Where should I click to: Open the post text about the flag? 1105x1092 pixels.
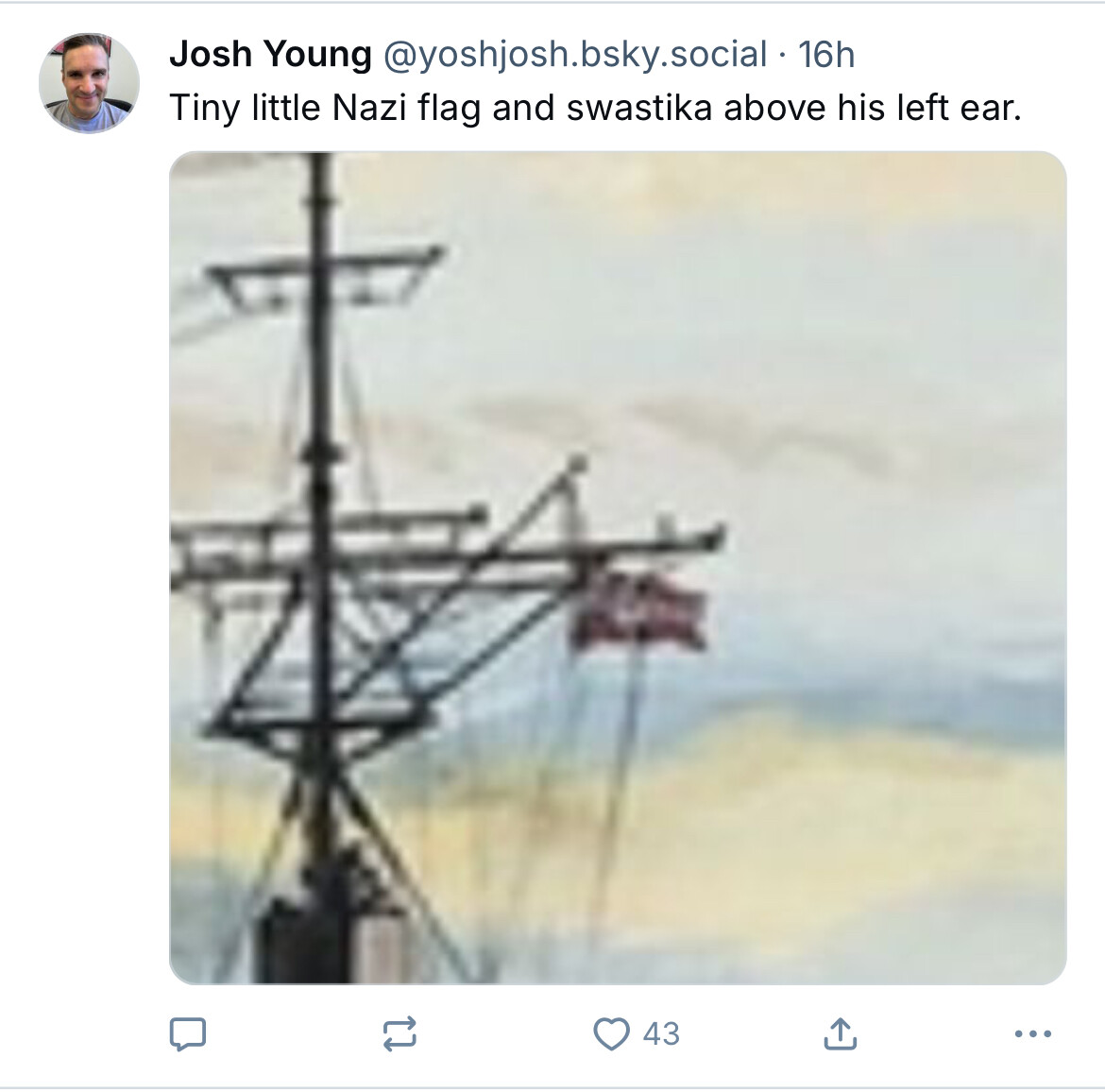tap(596, 108)
